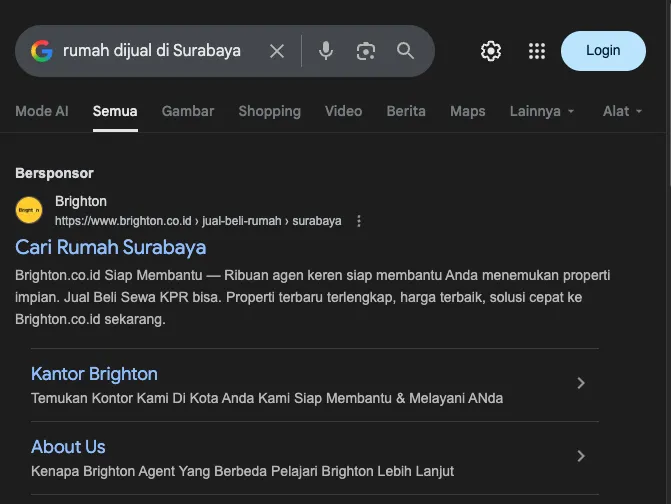This screenshot has height=504, width=671.
Task: Switch to the Gambar tab
Action: click(188, 111)
